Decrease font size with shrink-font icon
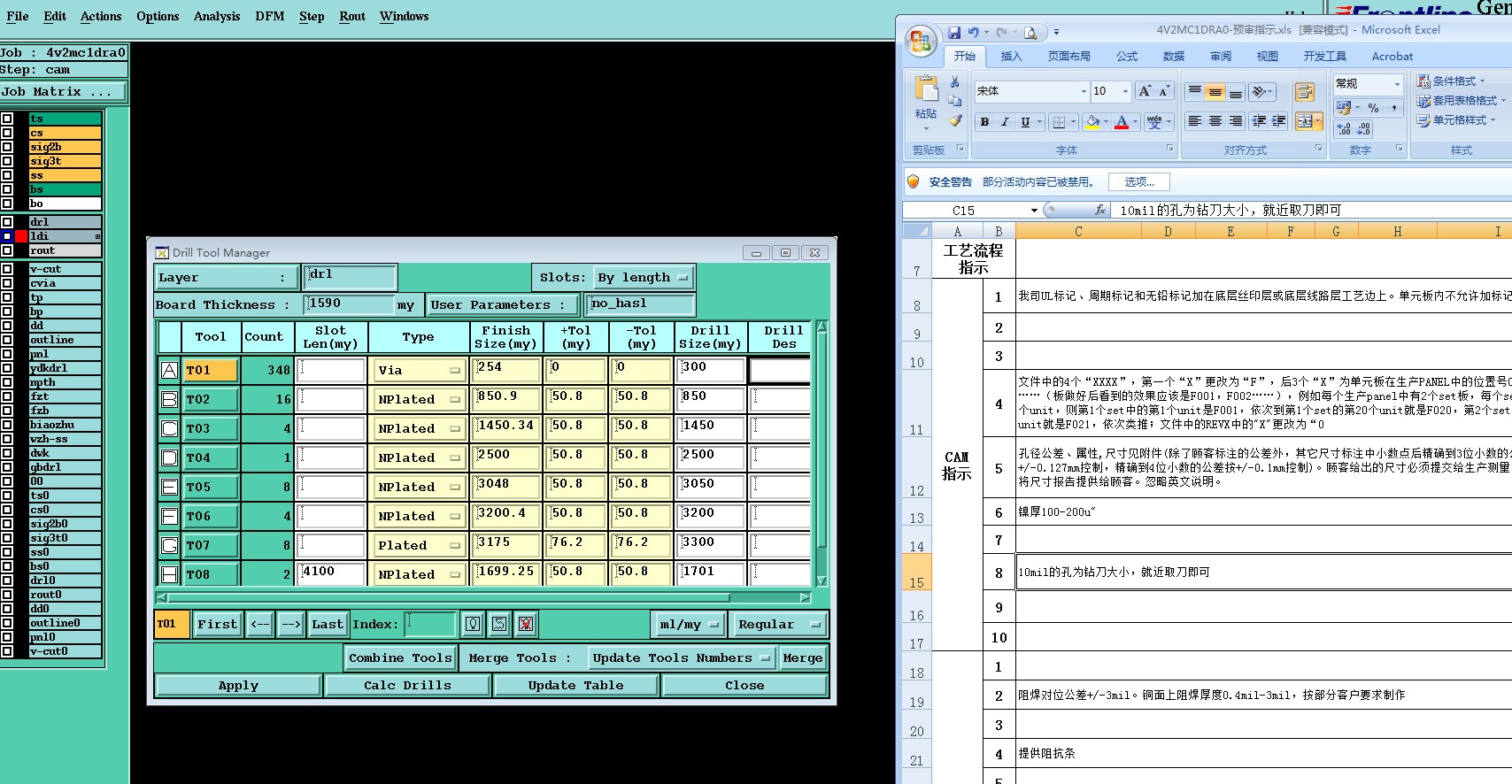 pyautogui.click(x=1164, y=91)
